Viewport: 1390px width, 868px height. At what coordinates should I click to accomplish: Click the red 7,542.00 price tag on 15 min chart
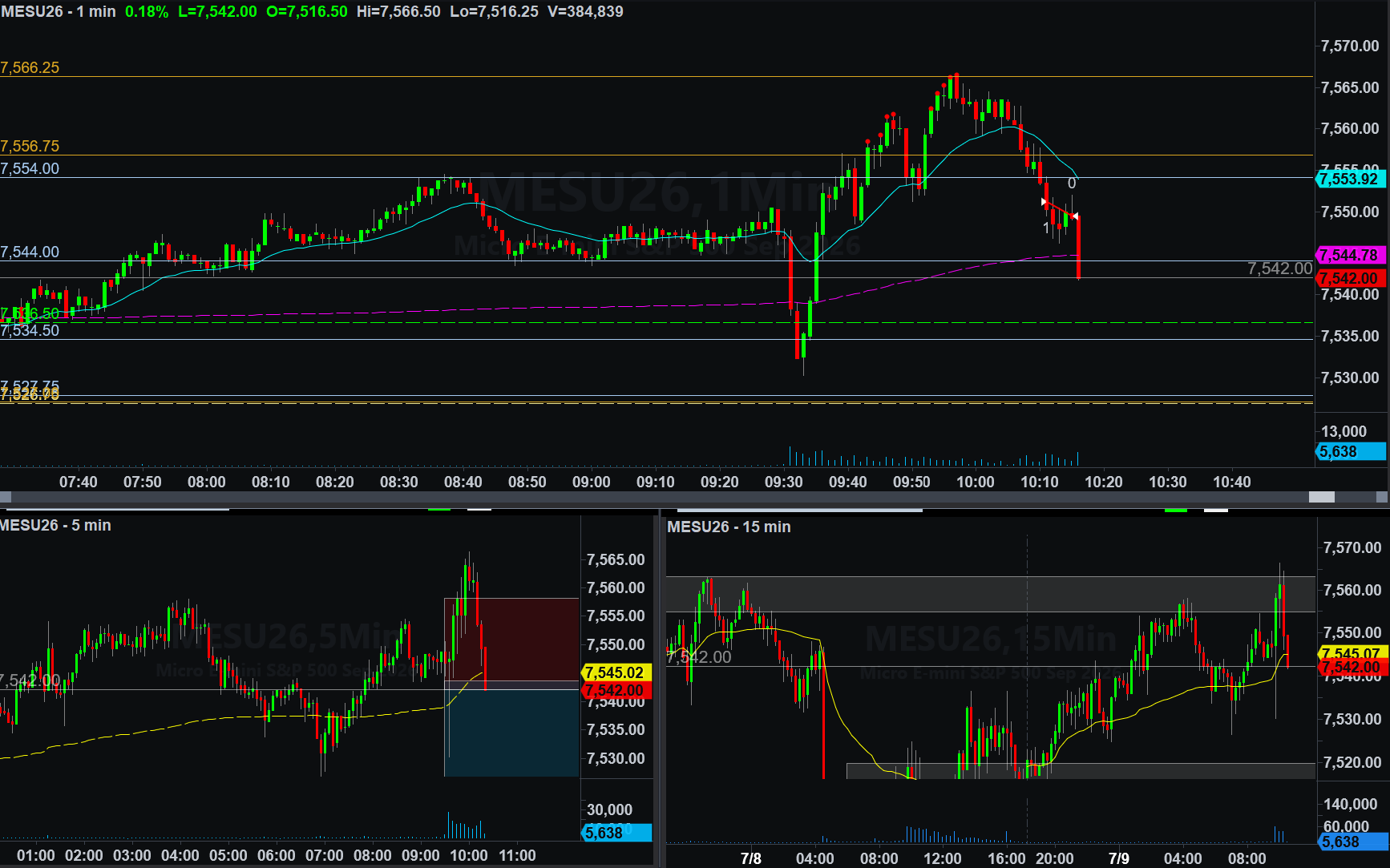1353,667
